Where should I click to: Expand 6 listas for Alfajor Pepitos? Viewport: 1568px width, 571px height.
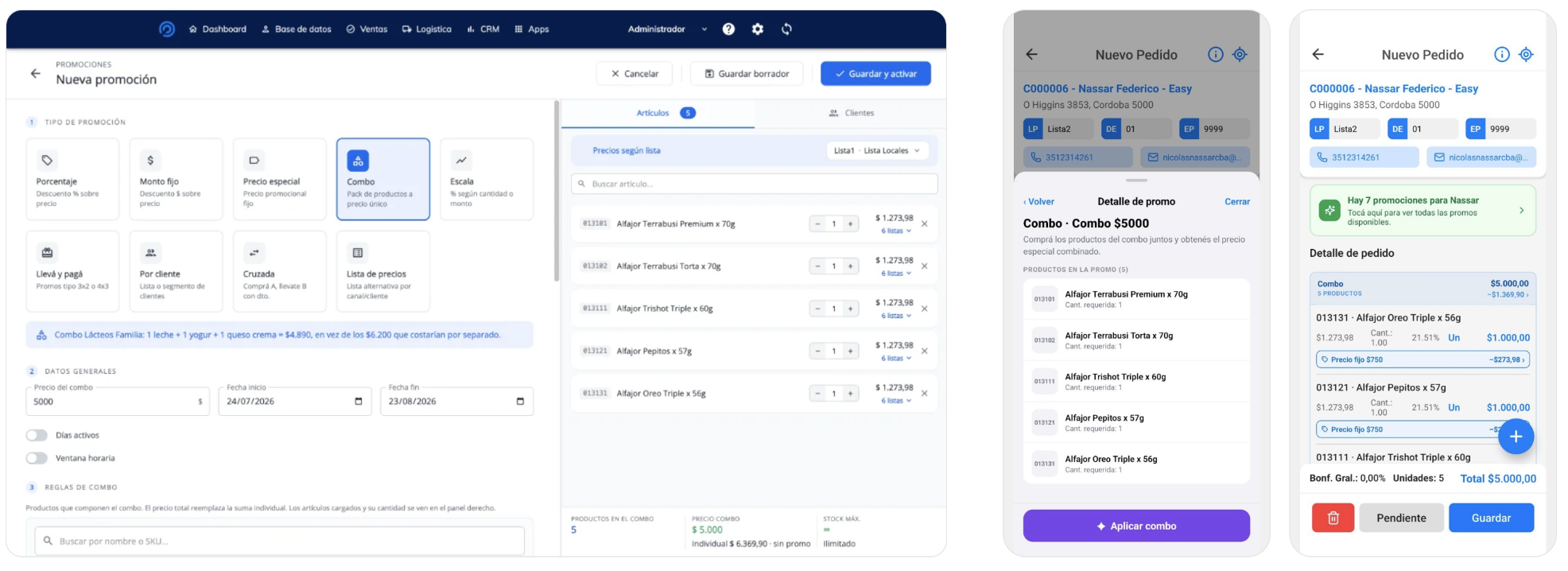click(x=896, y=359)
